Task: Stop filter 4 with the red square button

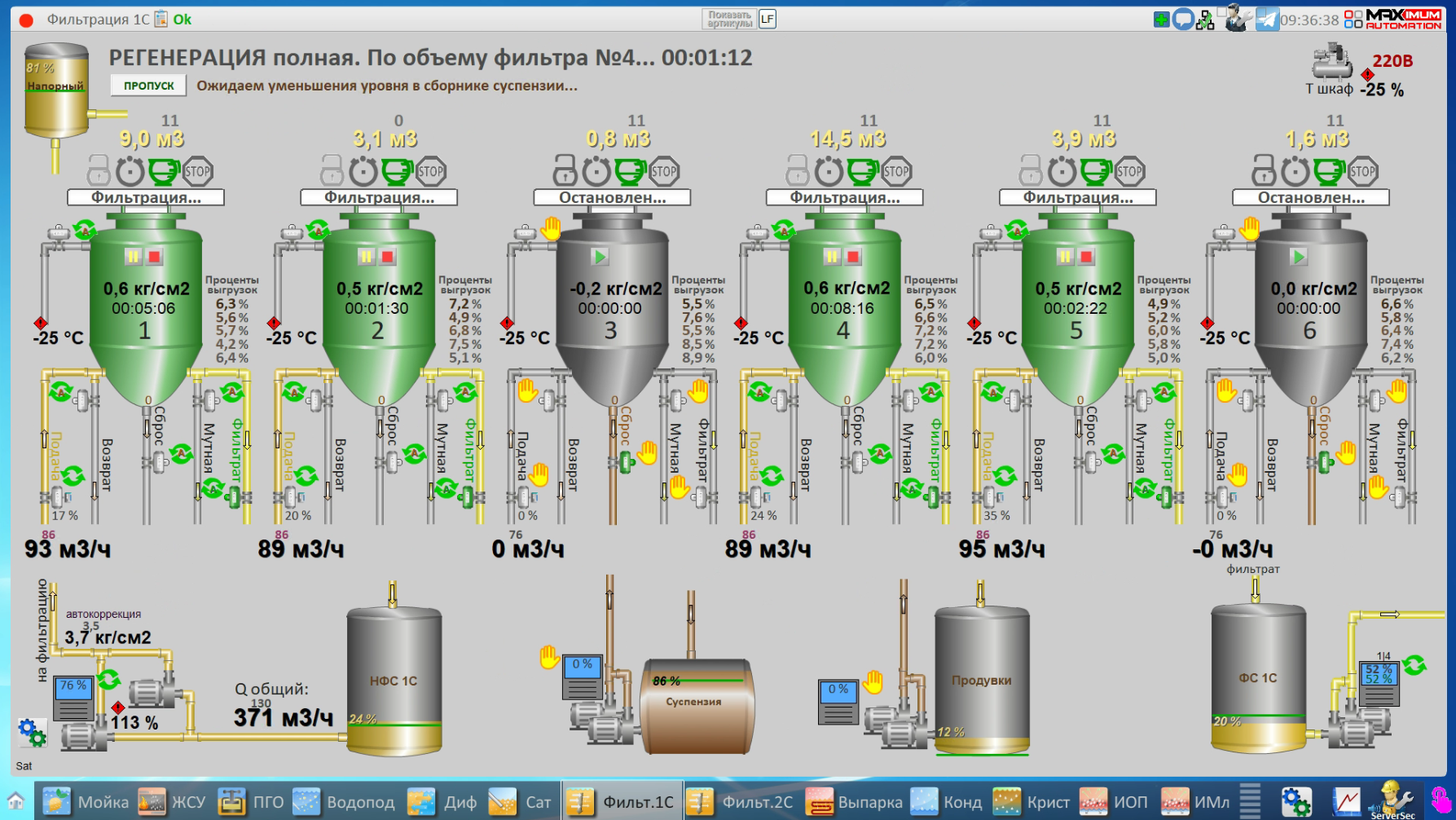Action: coord(852,257)
